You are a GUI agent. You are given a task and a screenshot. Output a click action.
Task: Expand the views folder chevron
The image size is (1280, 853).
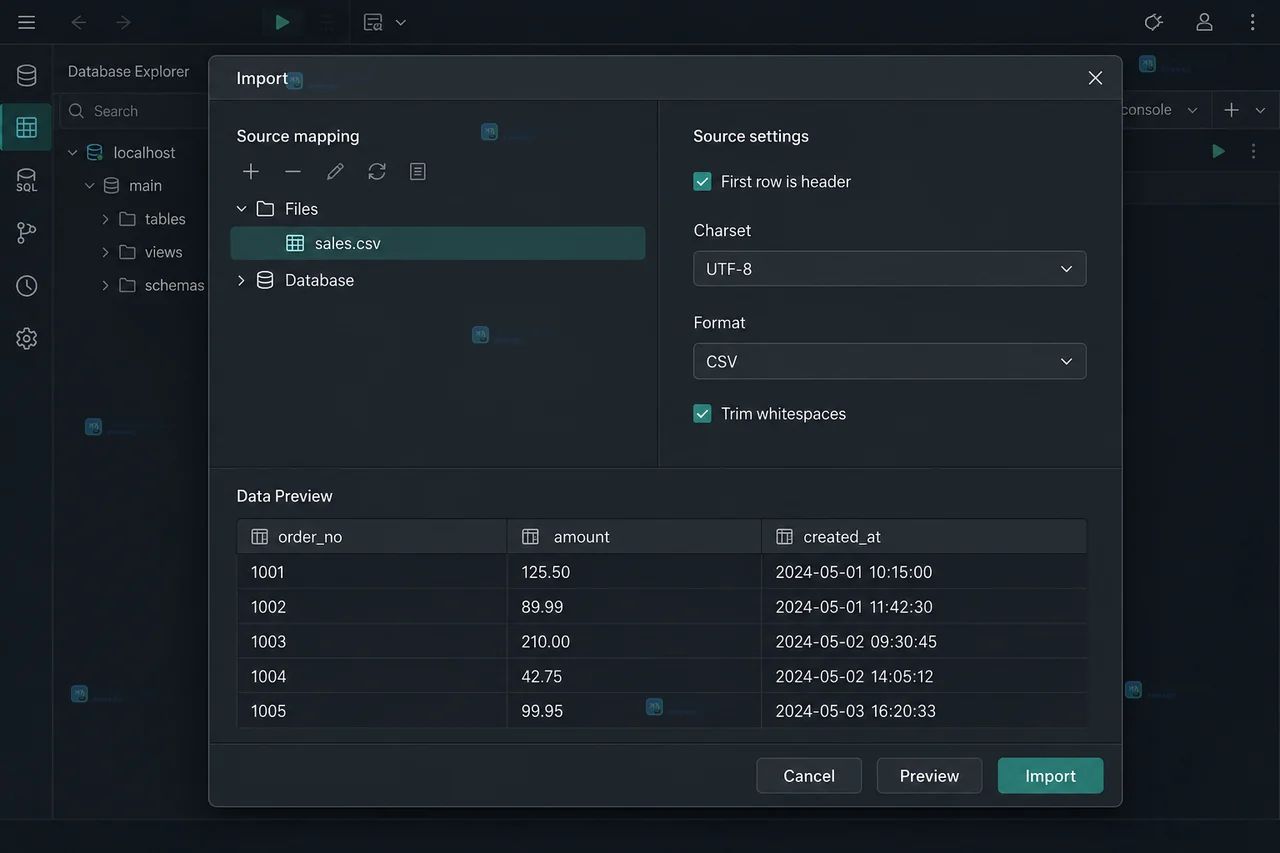[x=105, y=252]
